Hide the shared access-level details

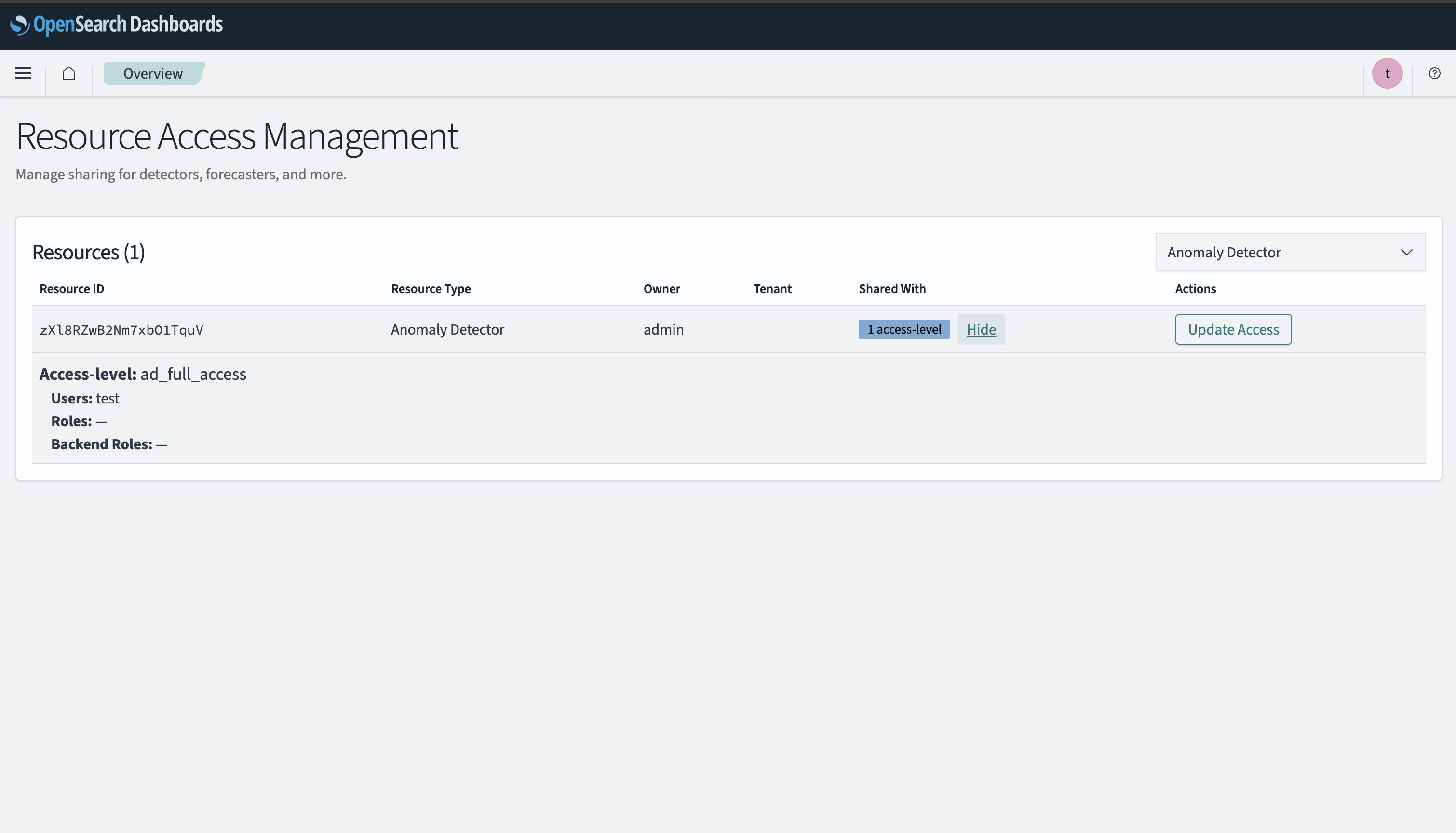click(x=981, y=330)
